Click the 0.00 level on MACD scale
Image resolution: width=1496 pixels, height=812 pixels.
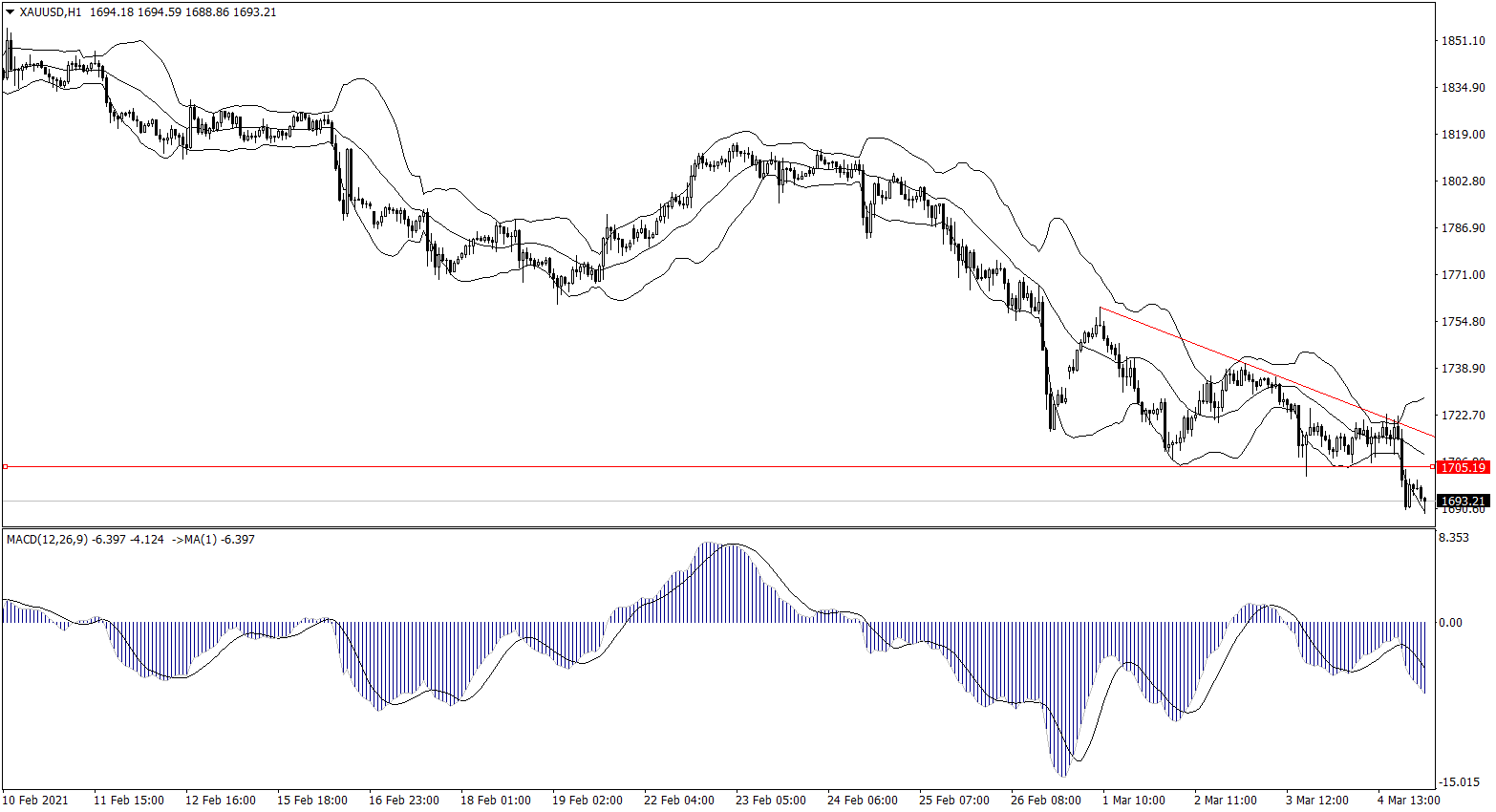1450,623
